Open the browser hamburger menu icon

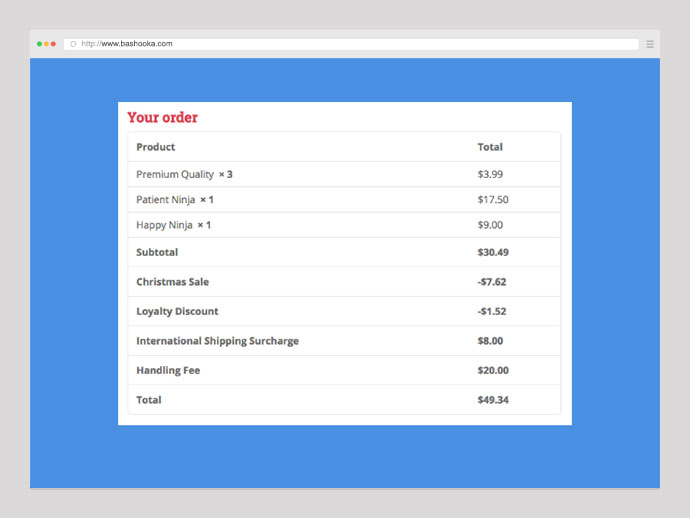[650, 44]
